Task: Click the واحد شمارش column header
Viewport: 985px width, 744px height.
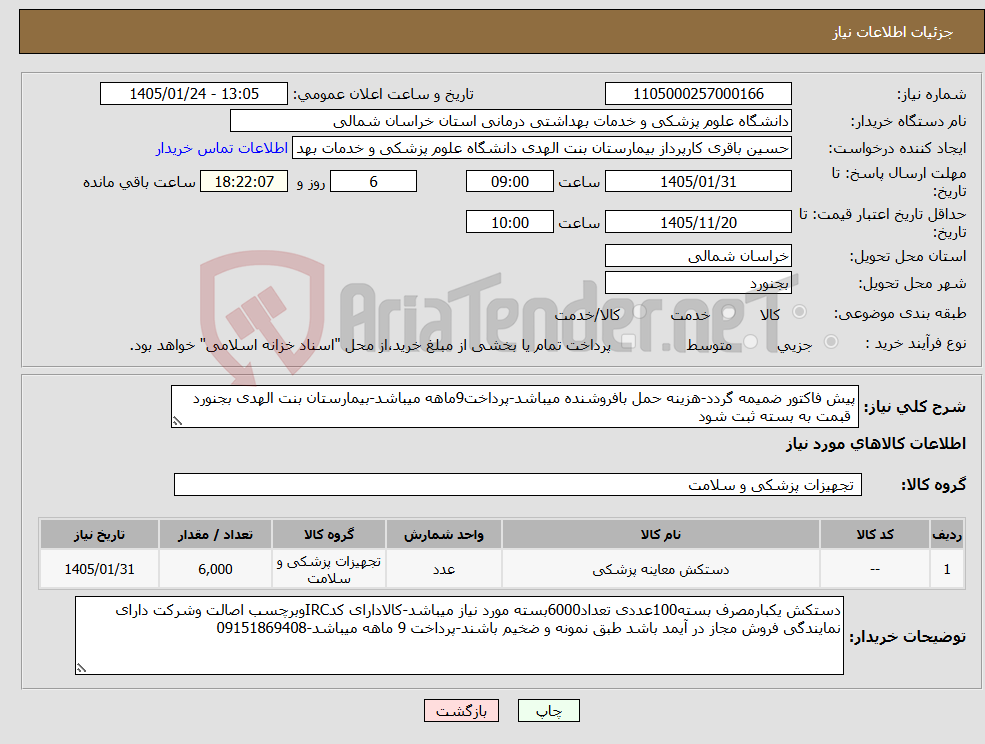Action: click(x=444, y=534)
